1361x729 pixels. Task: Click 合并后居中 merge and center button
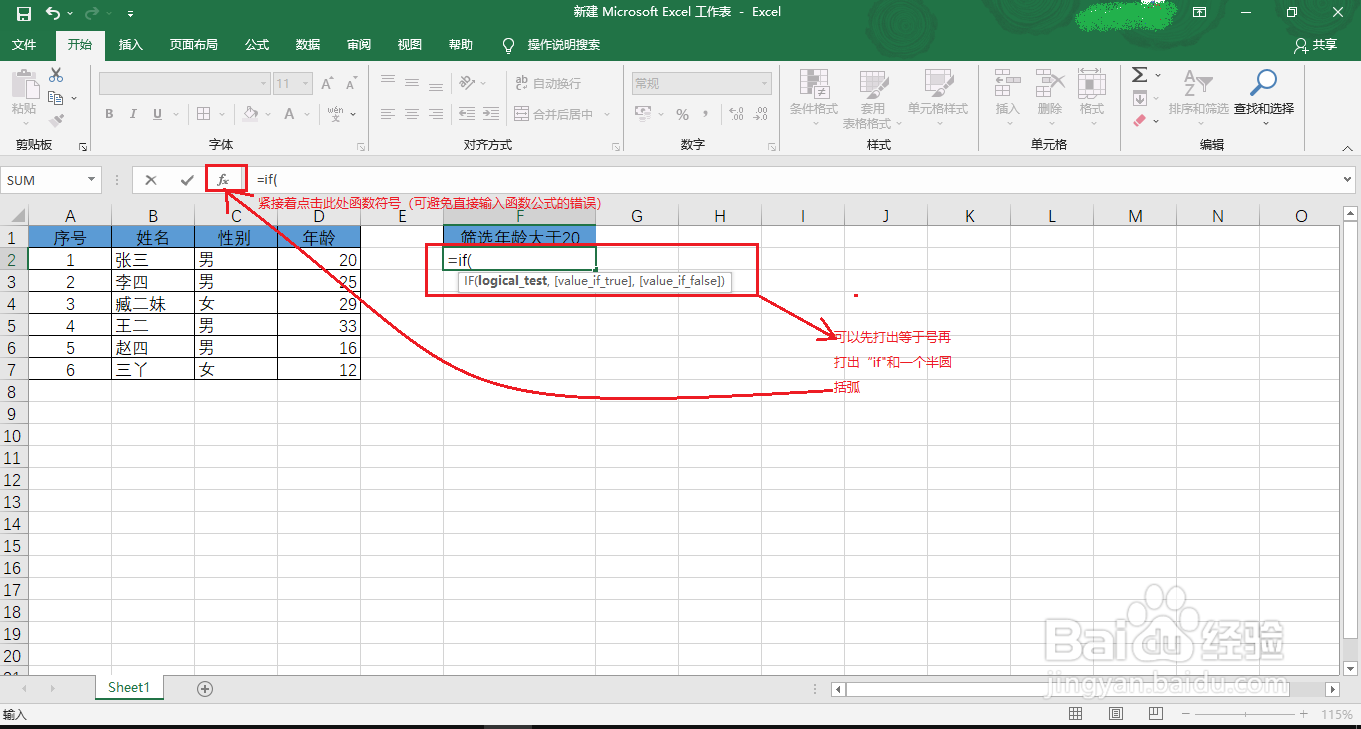555,114
